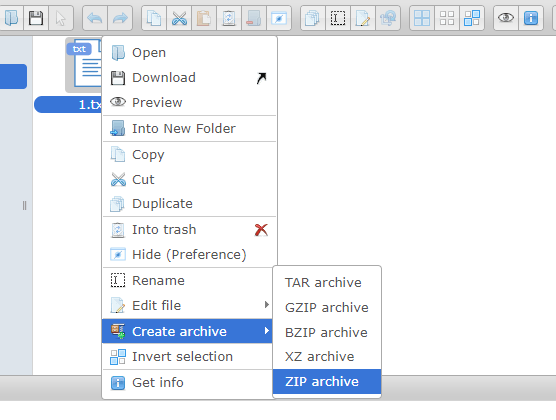Expand the Edit file submenu arrow
Screen dimensions: 556x420
[267, 305]
